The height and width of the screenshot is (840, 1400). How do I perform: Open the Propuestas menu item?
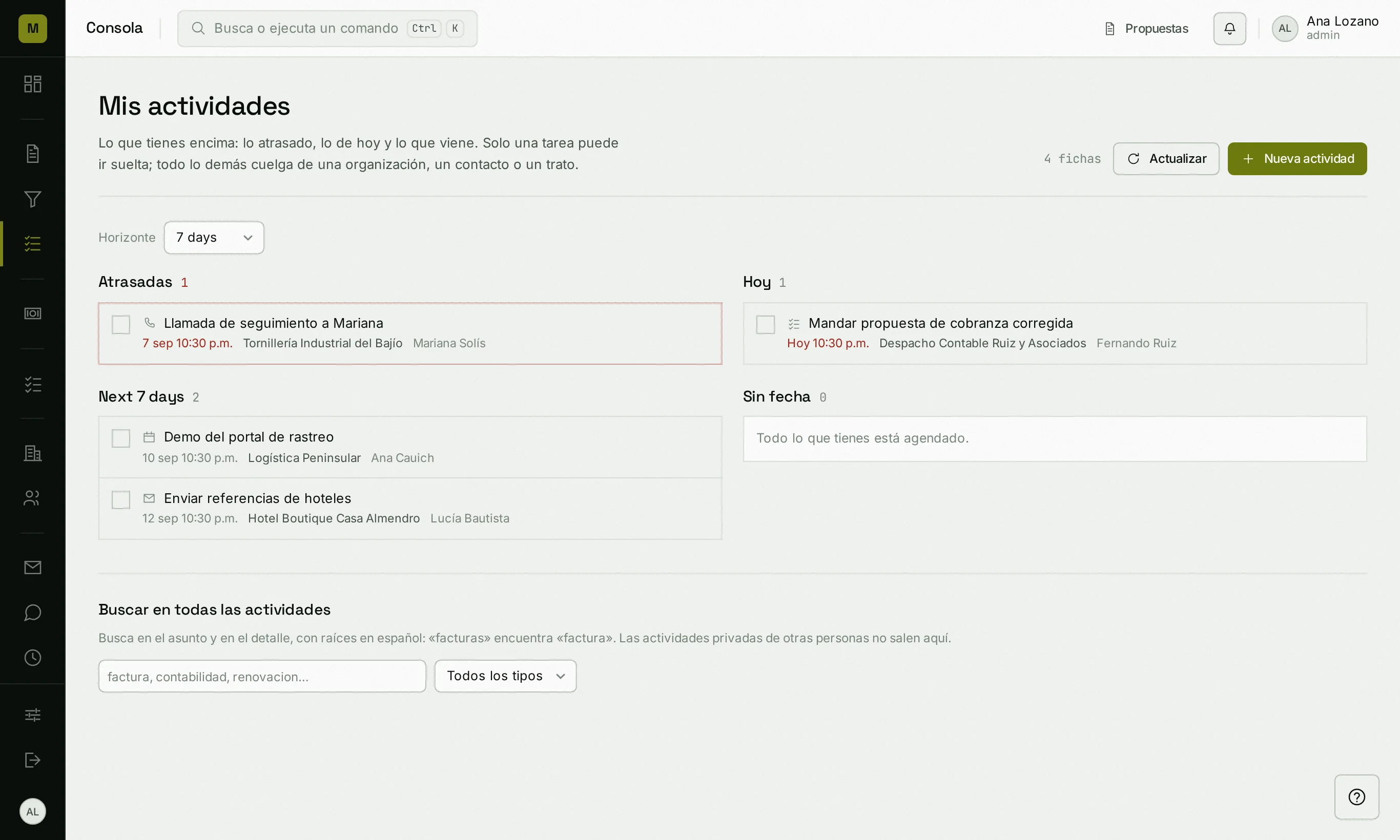(x=1147, y=28)
